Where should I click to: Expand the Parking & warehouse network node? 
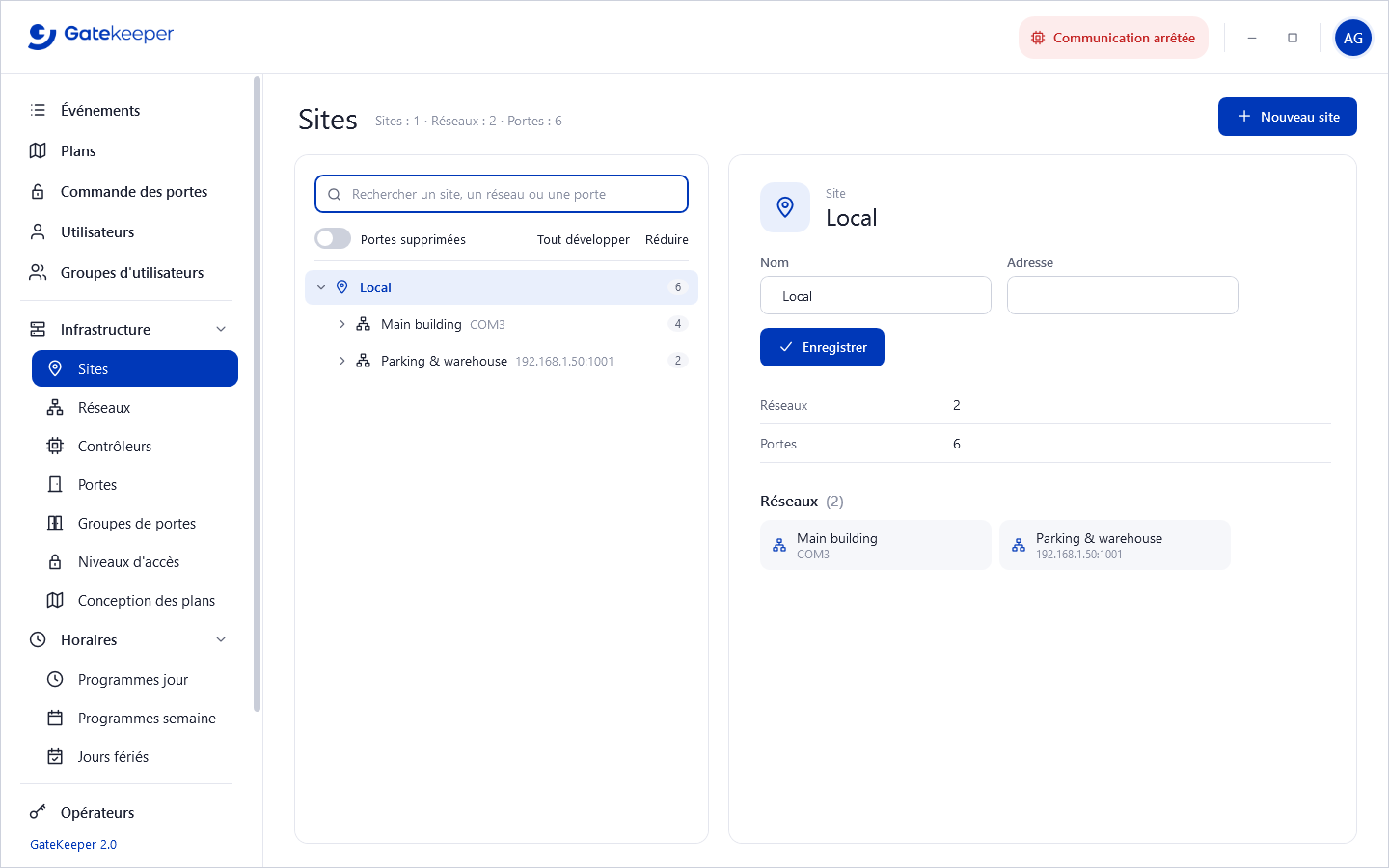coord(341,361)
